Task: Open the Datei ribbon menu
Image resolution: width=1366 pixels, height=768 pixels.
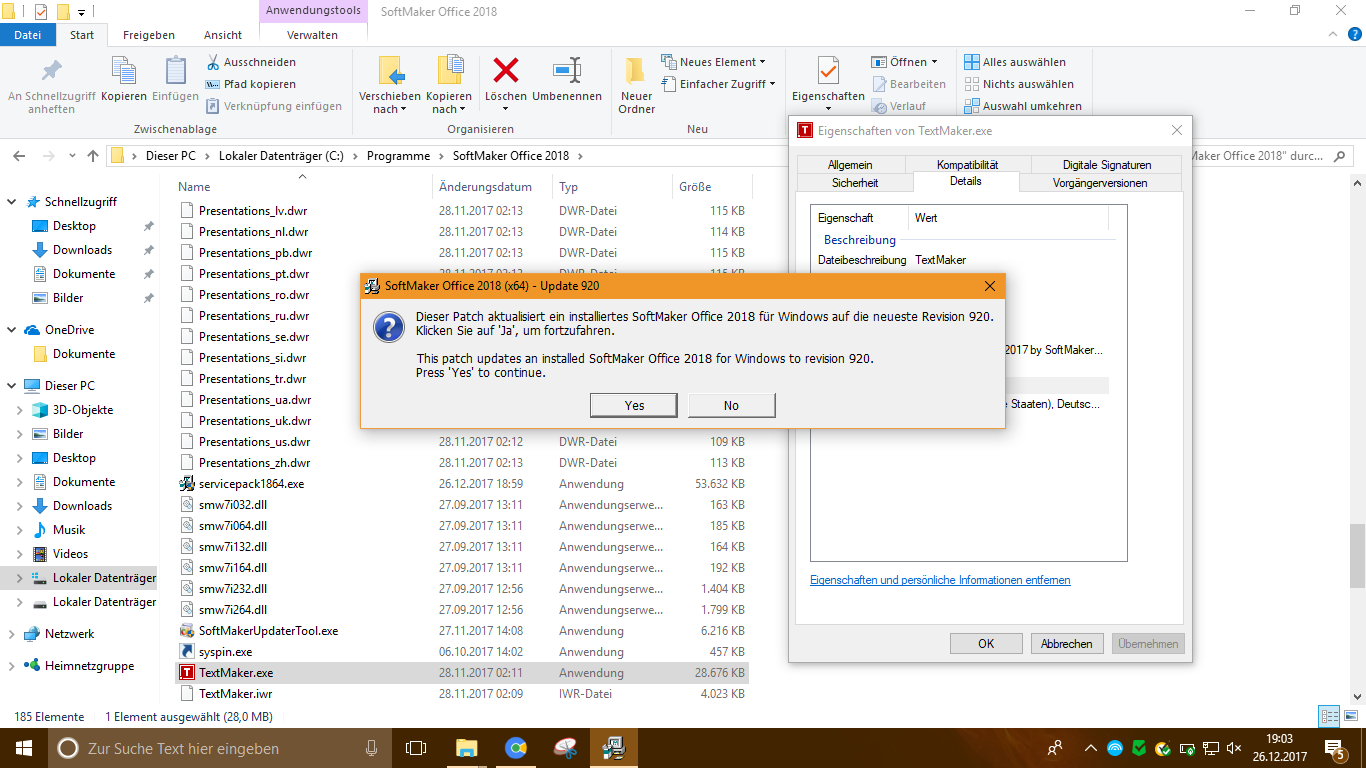Action: (28, 35)
